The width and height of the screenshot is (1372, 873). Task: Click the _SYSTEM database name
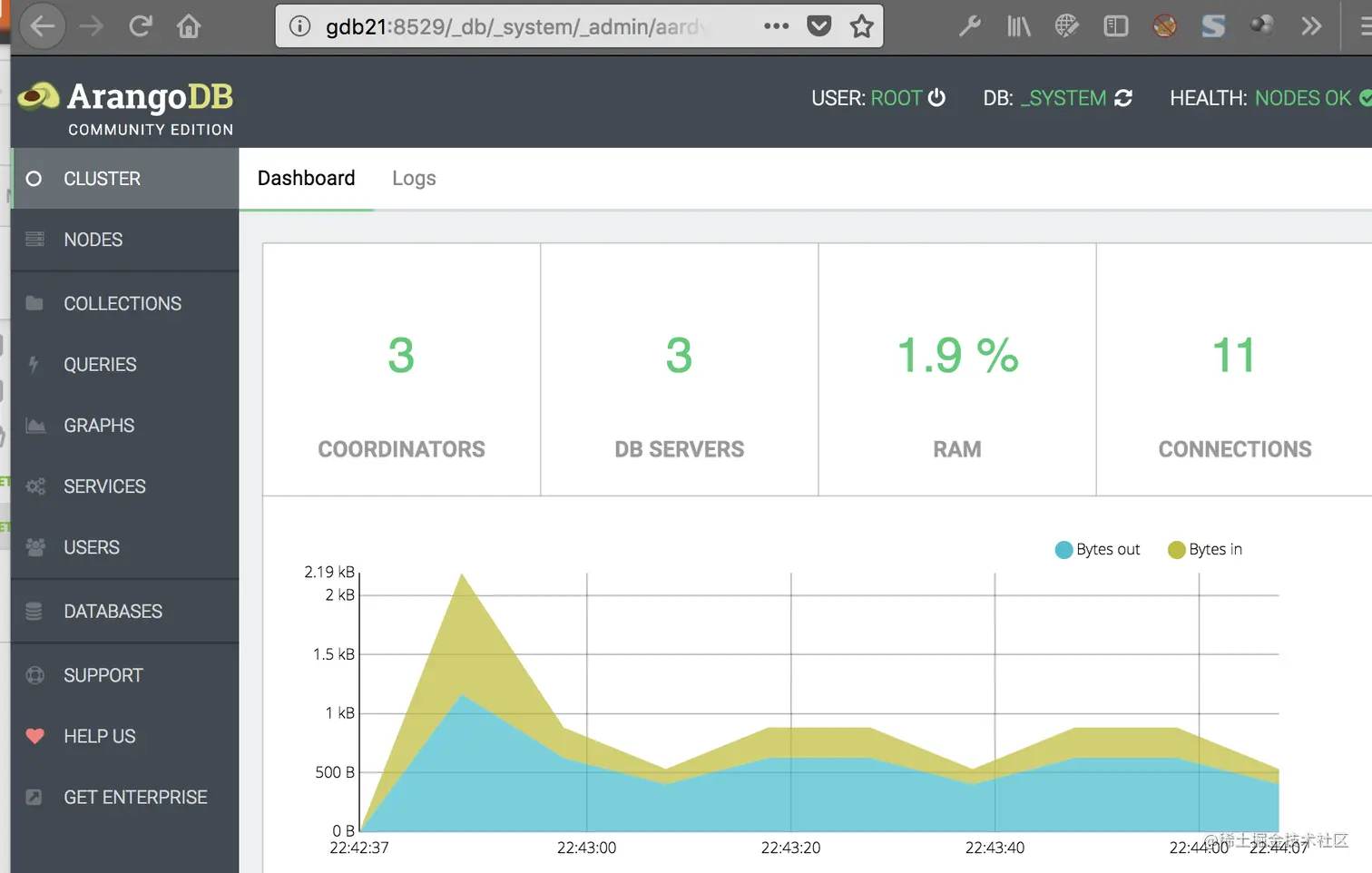tap(1063, 98)
